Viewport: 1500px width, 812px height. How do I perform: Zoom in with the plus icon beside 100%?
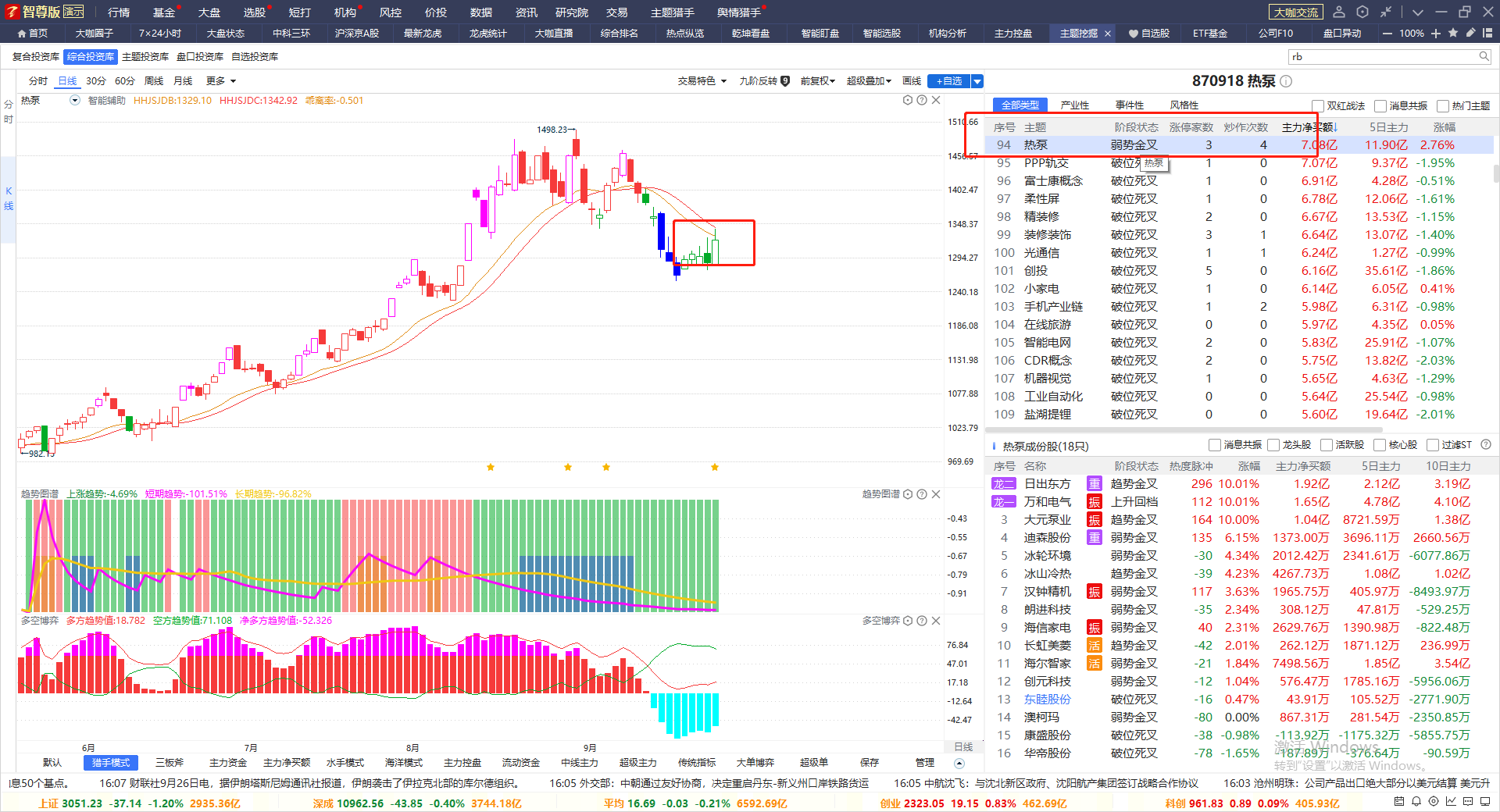pyautogui.click(x=1436, y=34)
